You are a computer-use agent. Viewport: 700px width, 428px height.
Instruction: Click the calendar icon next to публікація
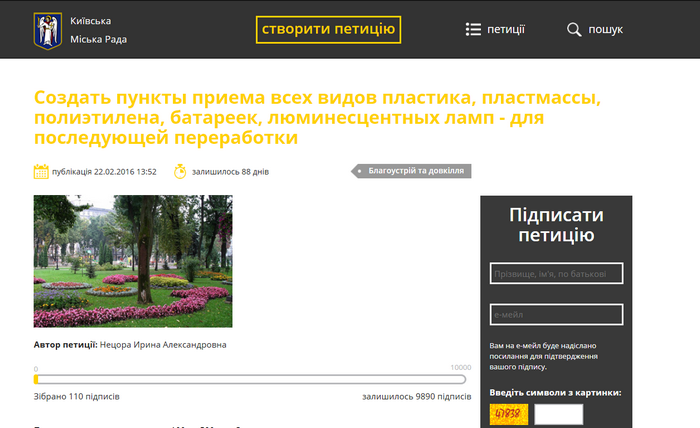coord(41,171)
